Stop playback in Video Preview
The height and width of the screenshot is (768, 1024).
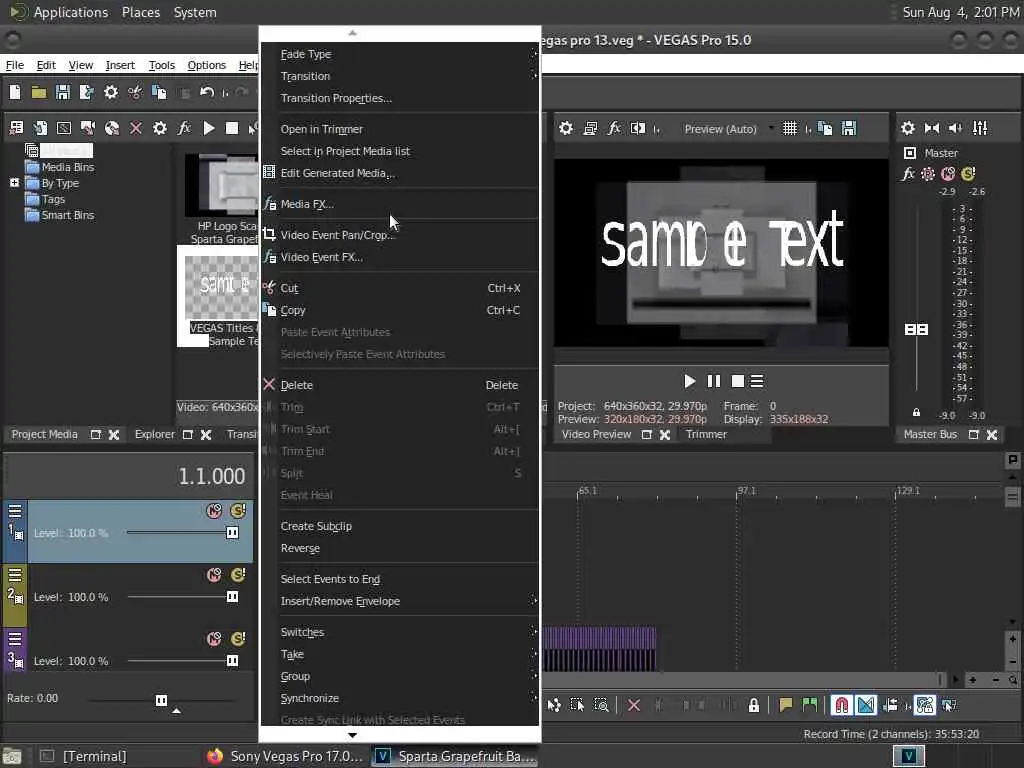pos(738,381)
